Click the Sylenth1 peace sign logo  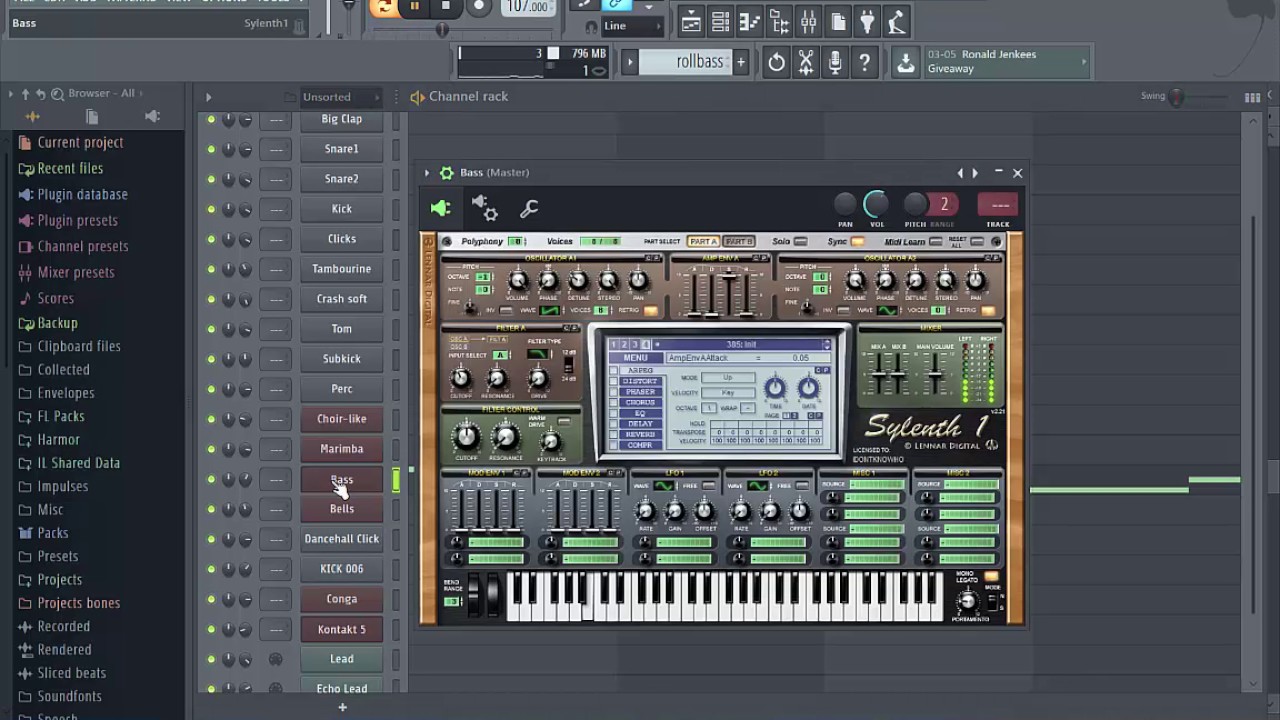pyautogui.click(x=991, y=446)
